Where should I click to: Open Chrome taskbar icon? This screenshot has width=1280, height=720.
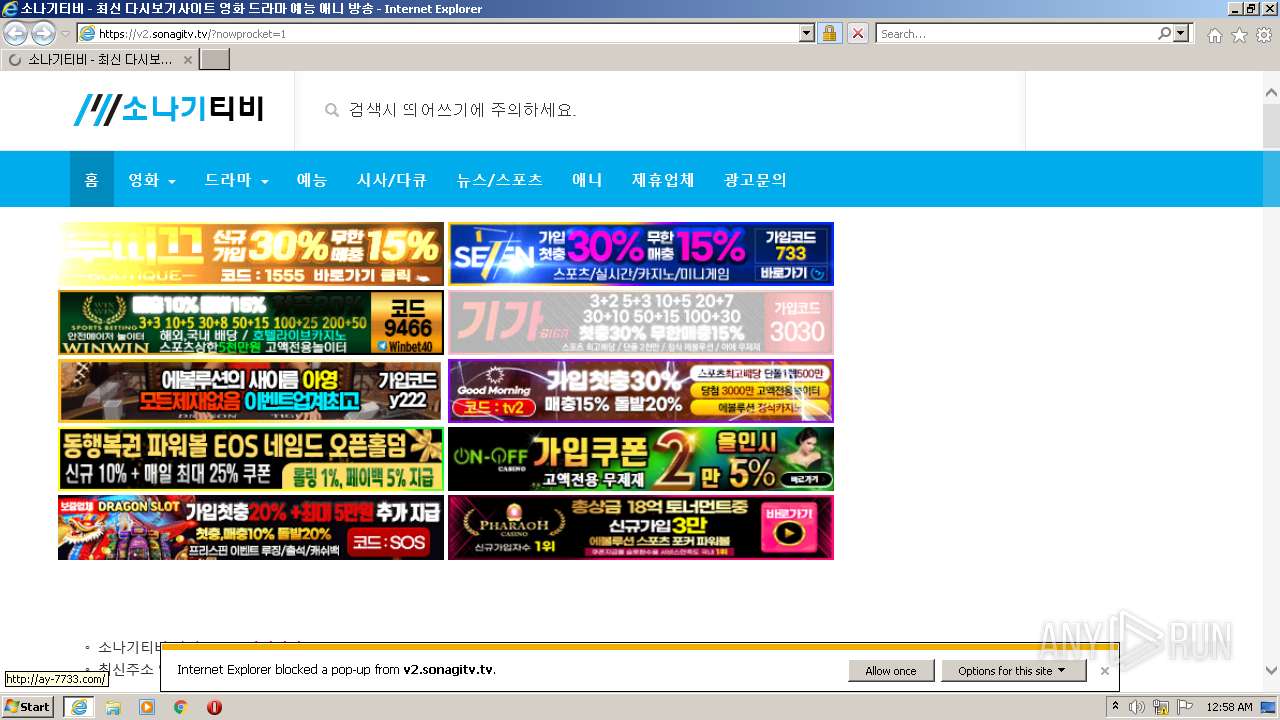click(181, 707)
